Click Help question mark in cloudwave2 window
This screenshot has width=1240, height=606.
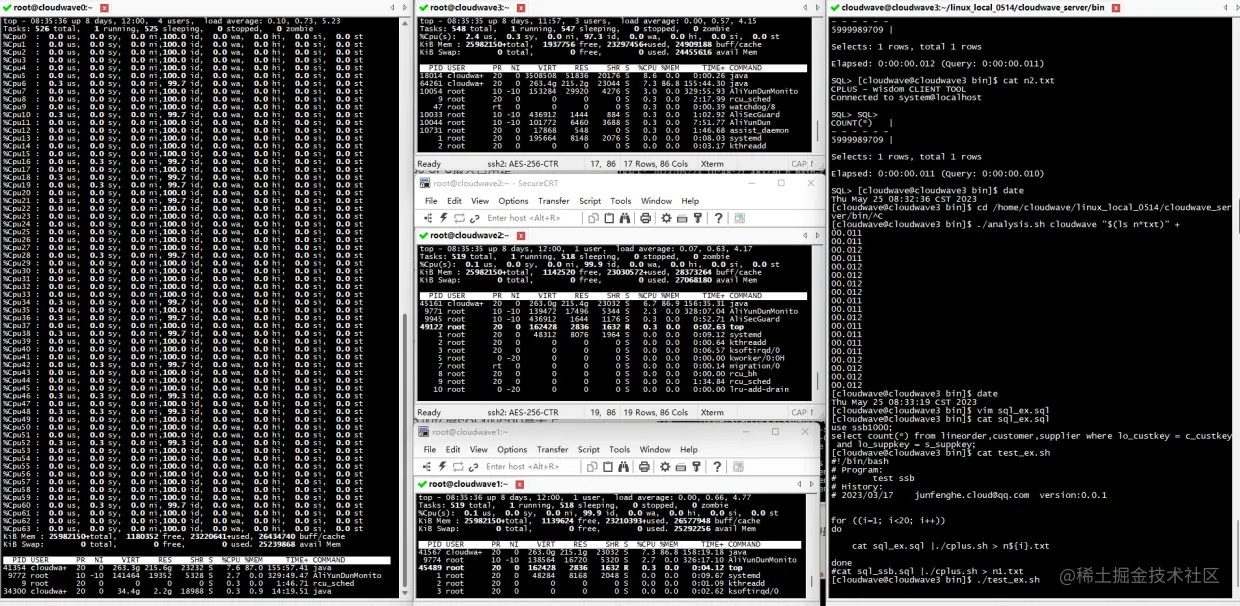tap(718, 218)
